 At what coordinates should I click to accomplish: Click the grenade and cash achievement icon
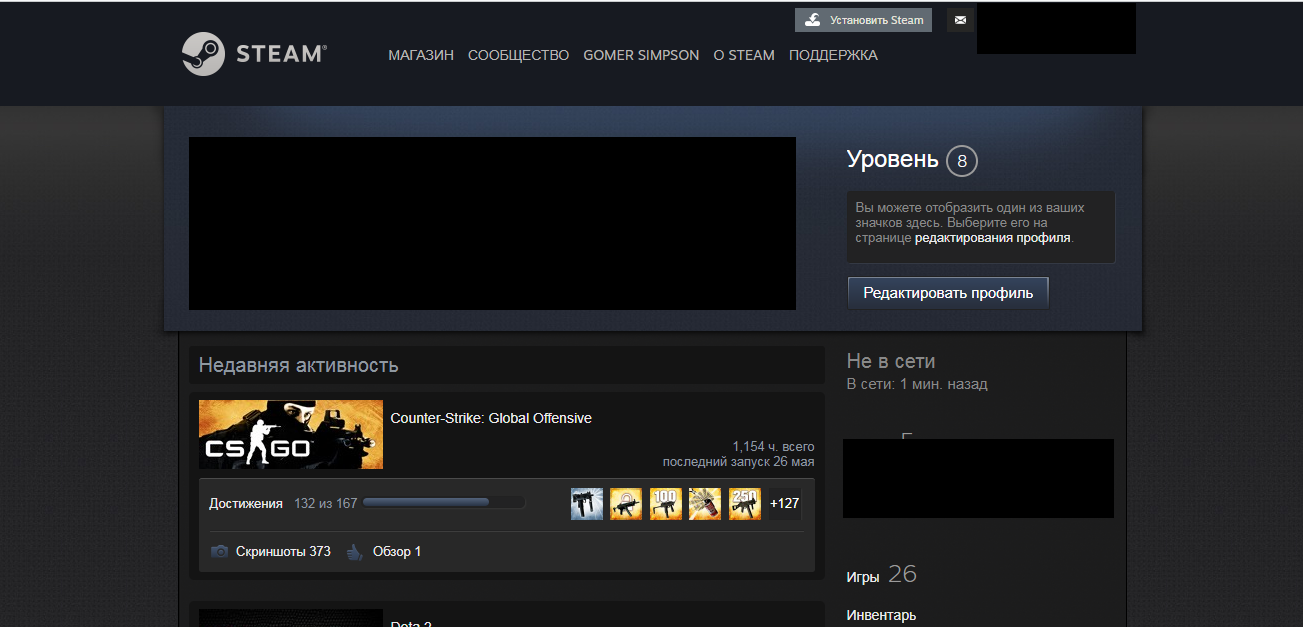pyautogui.click(x=705, y=504)
